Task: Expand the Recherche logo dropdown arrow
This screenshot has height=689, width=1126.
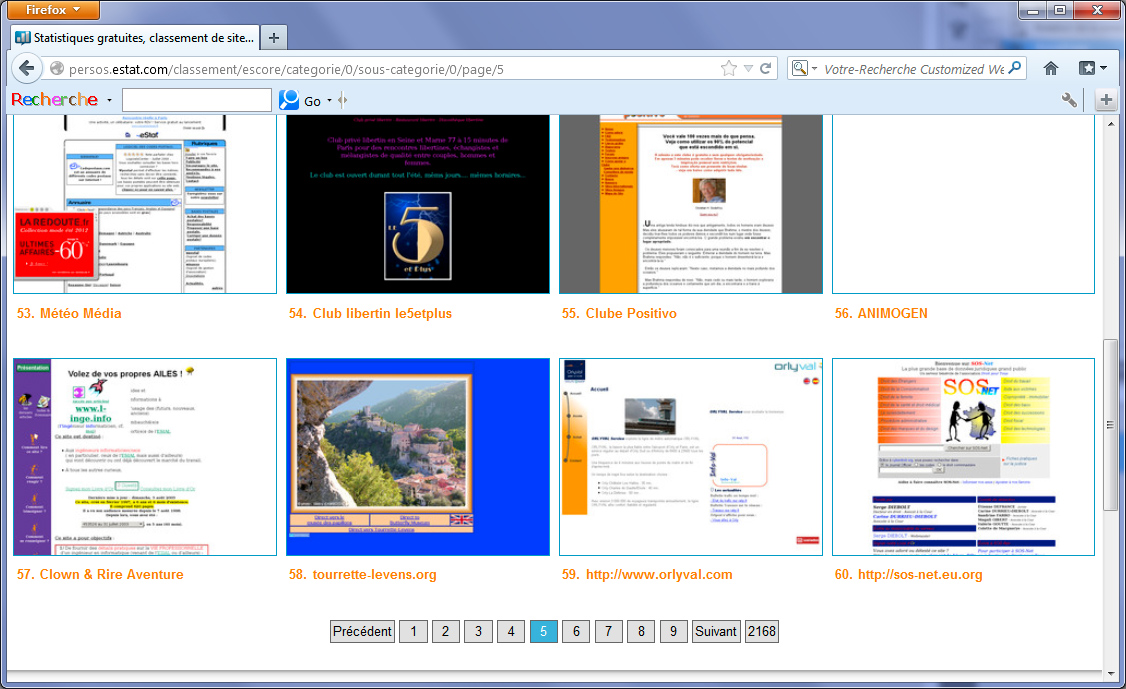Action: coord(109,101)
